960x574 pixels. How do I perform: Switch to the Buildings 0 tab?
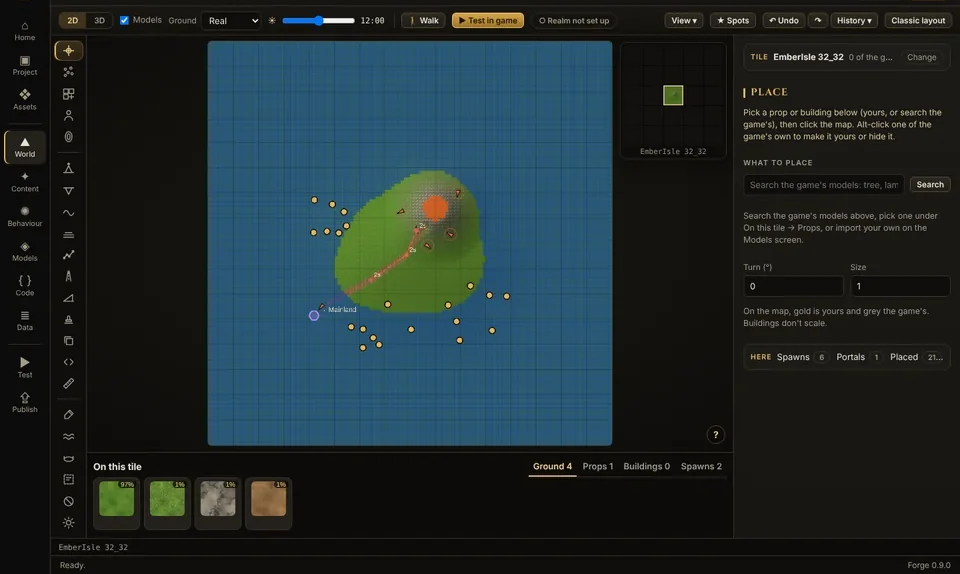(x=647, y=466)
